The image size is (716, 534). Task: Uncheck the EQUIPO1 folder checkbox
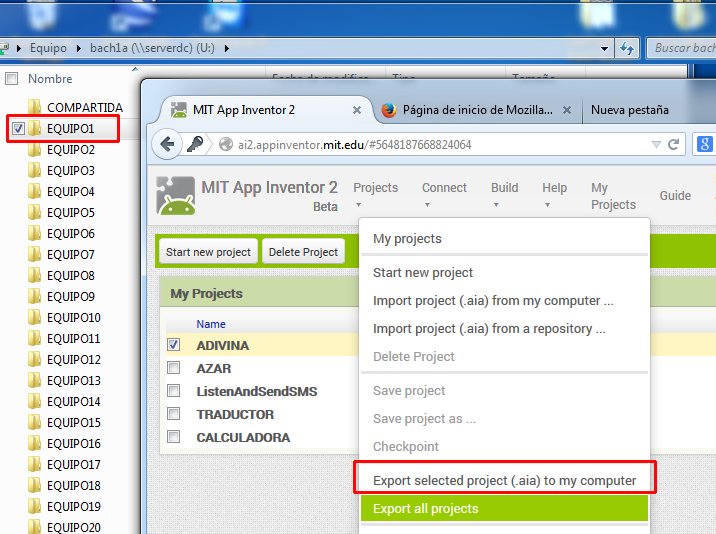point(18,129)
